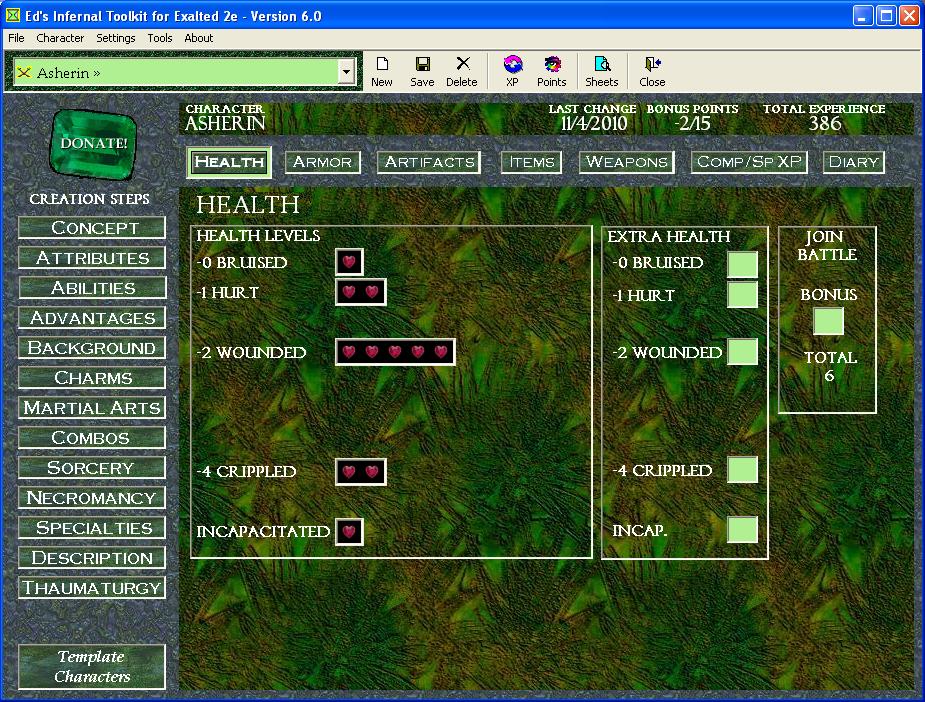Click the hearts box in -1 Hurt row

click(360, 292)
